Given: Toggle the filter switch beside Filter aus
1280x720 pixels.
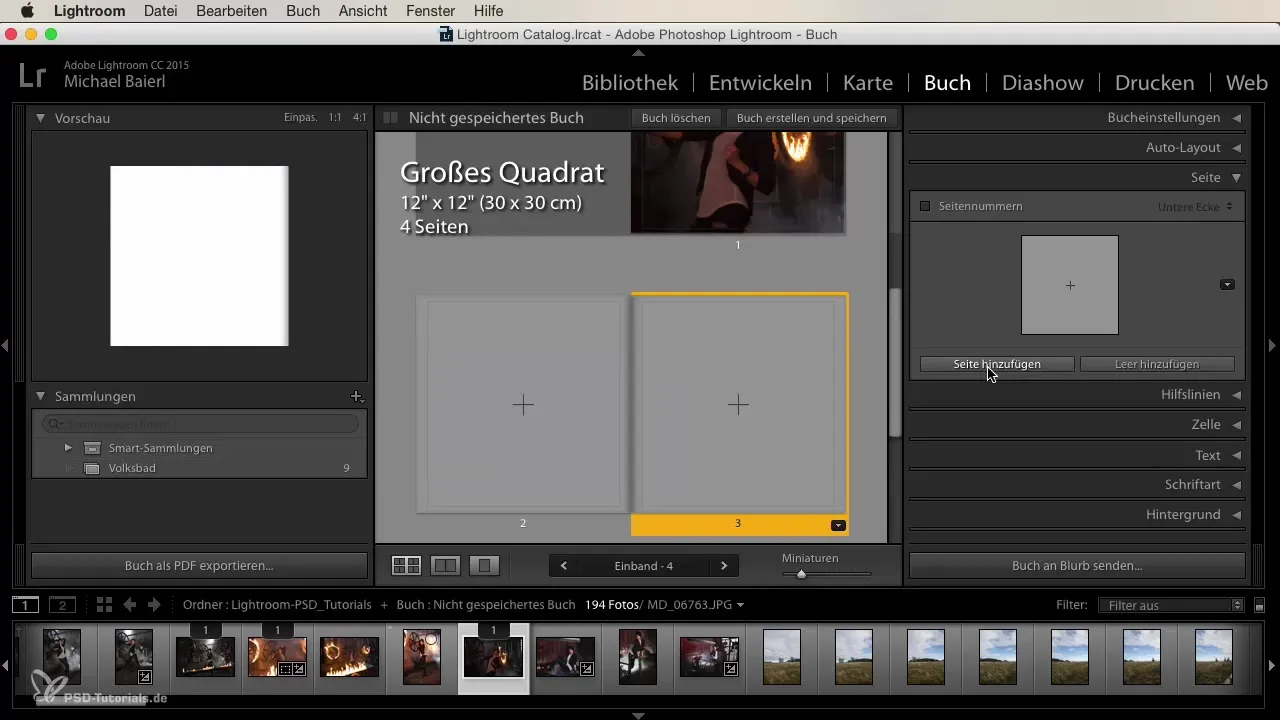Looking at the screenshot, I should (1259, 606).
